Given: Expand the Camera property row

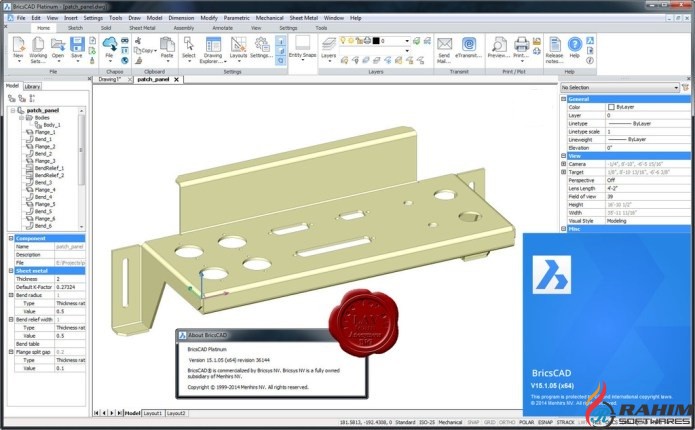Looking at the screenshot, I should click(x=564, y=164).
